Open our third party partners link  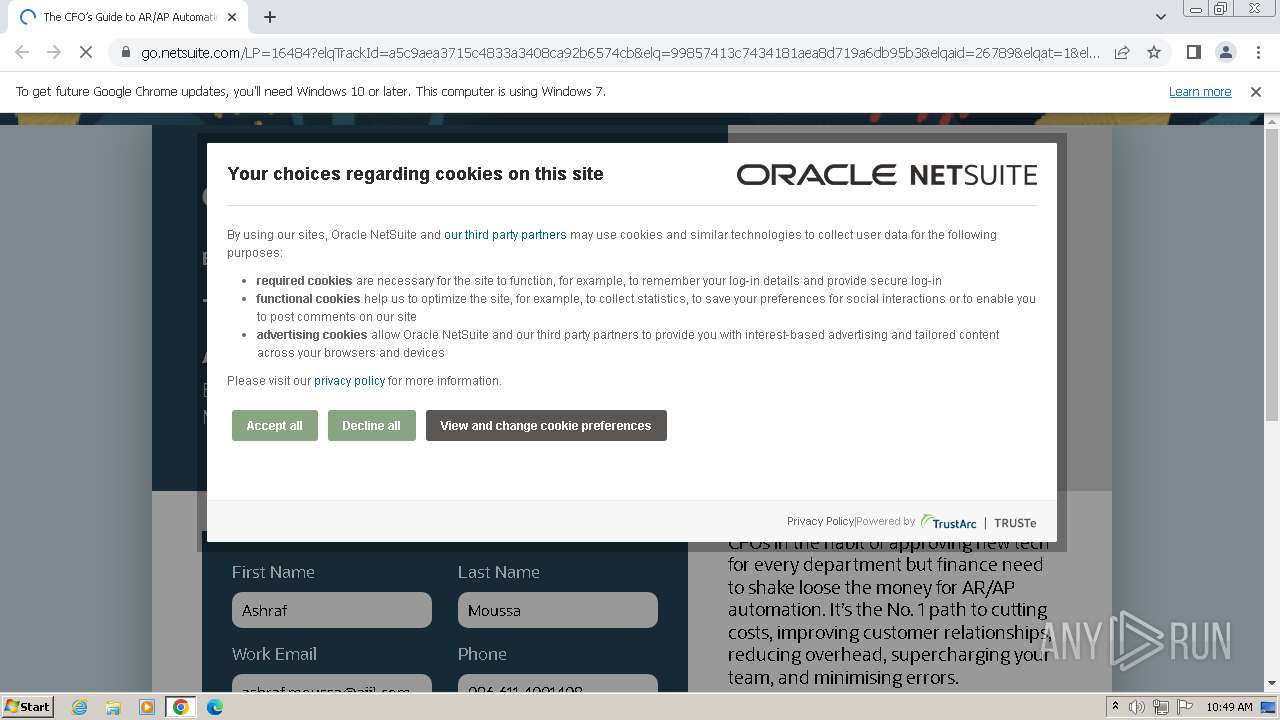(505, 235)
